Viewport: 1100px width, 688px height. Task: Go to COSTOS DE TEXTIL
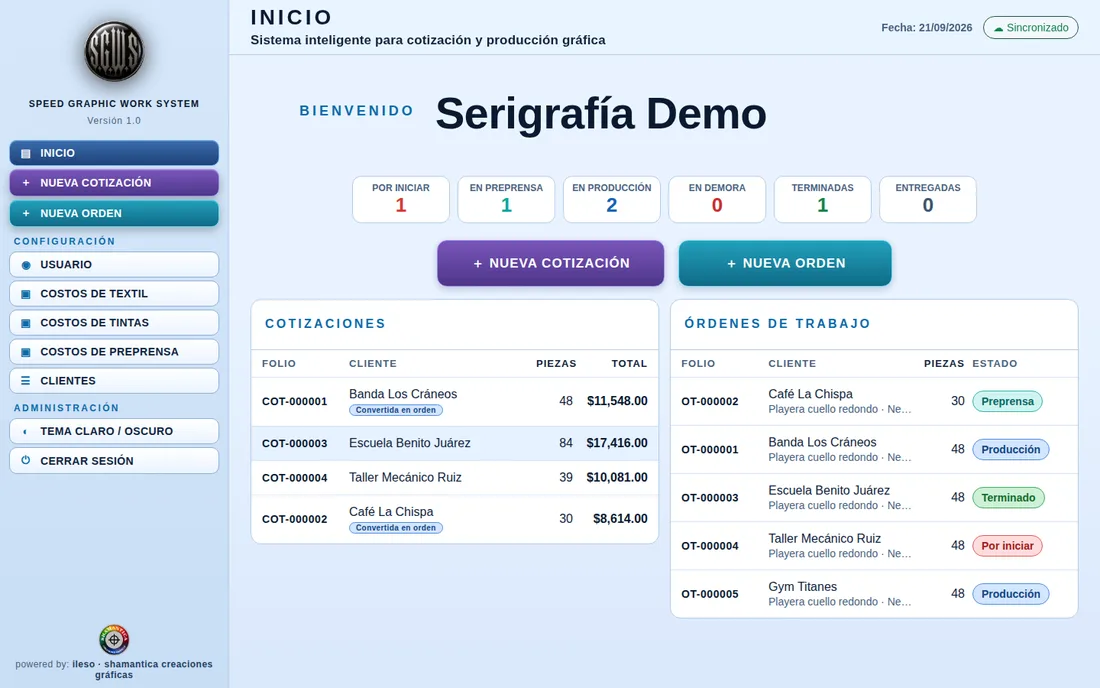tap(114, 294)
